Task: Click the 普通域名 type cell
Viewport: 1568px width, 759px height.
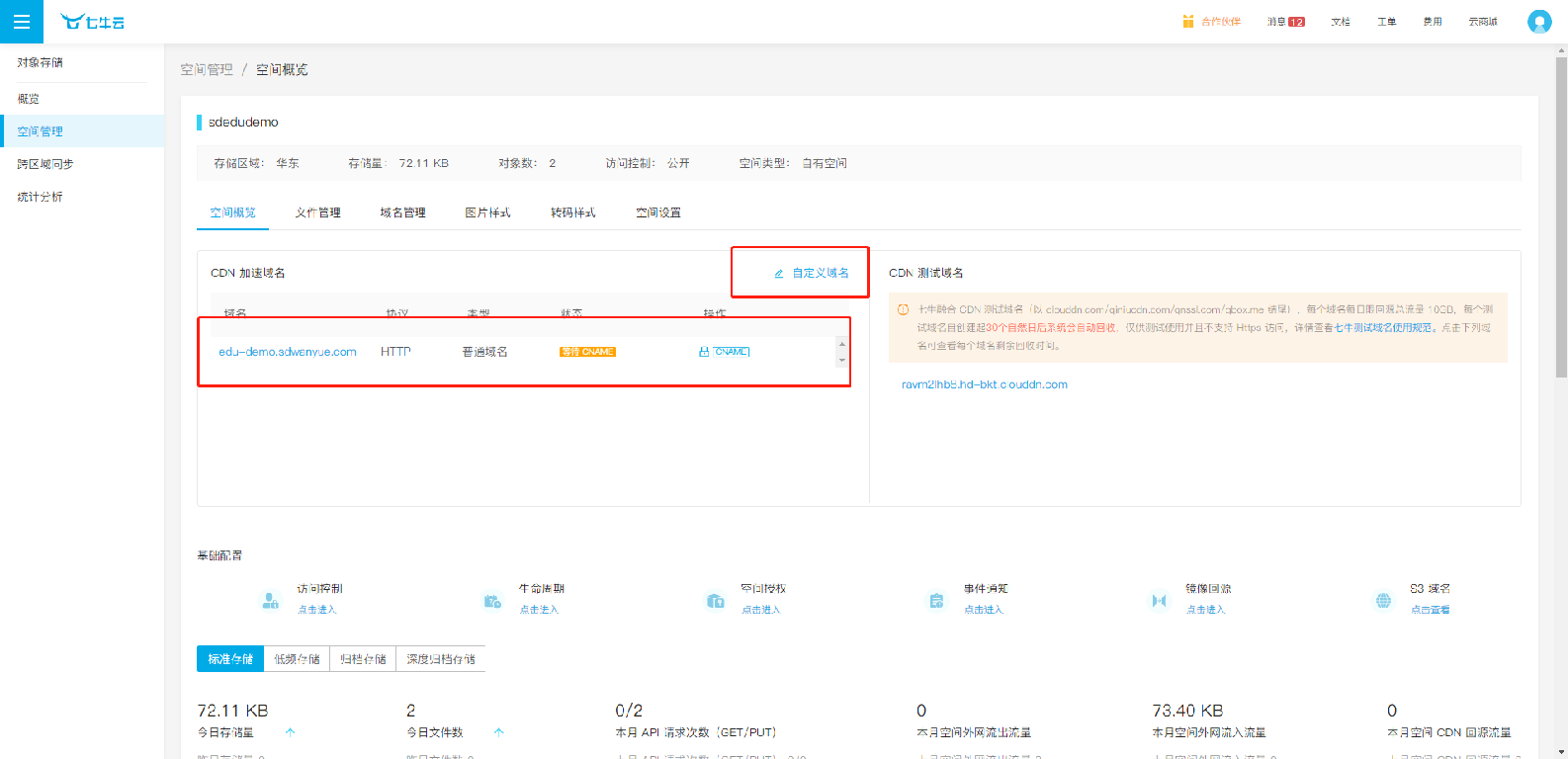Action: 484,352
